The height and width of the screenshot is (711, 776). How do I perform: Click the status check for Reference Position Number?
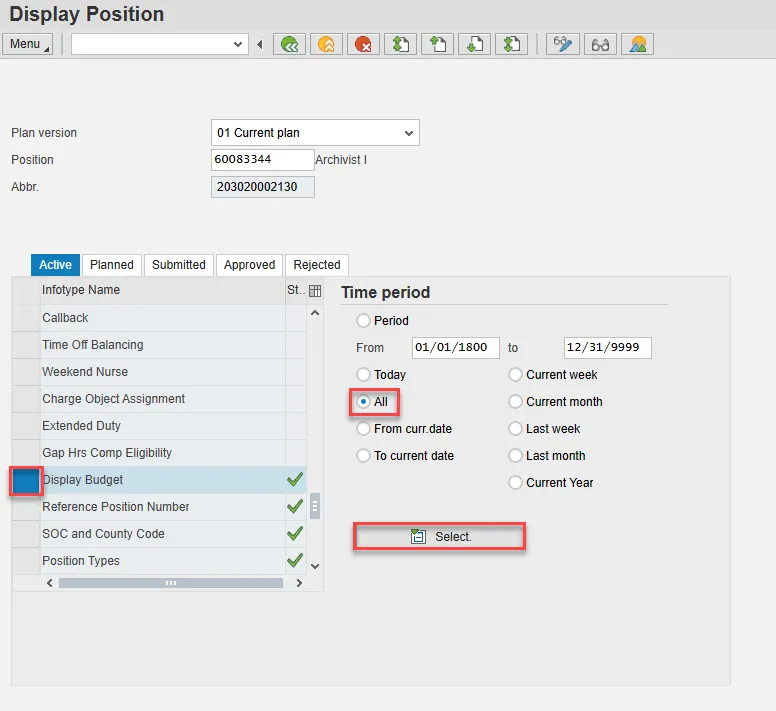[295, 506]
